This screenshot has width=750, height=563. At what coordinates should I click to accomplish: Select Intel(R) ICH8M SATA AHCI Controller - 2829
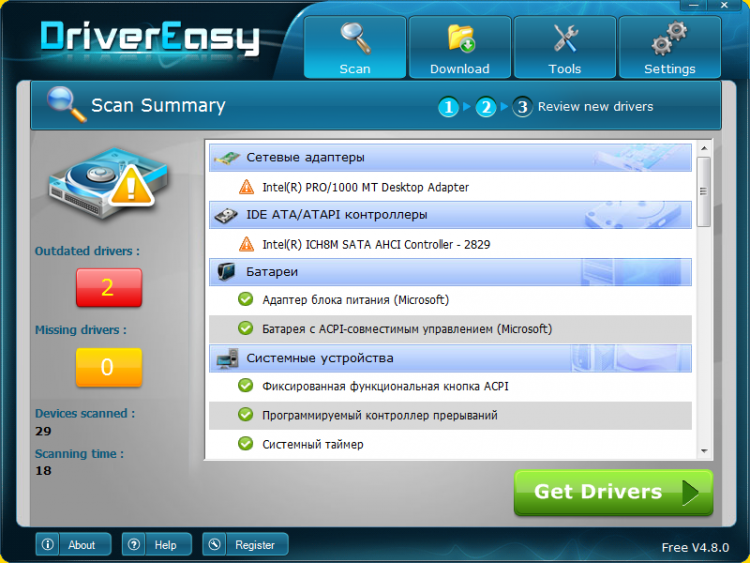point(376,244)
